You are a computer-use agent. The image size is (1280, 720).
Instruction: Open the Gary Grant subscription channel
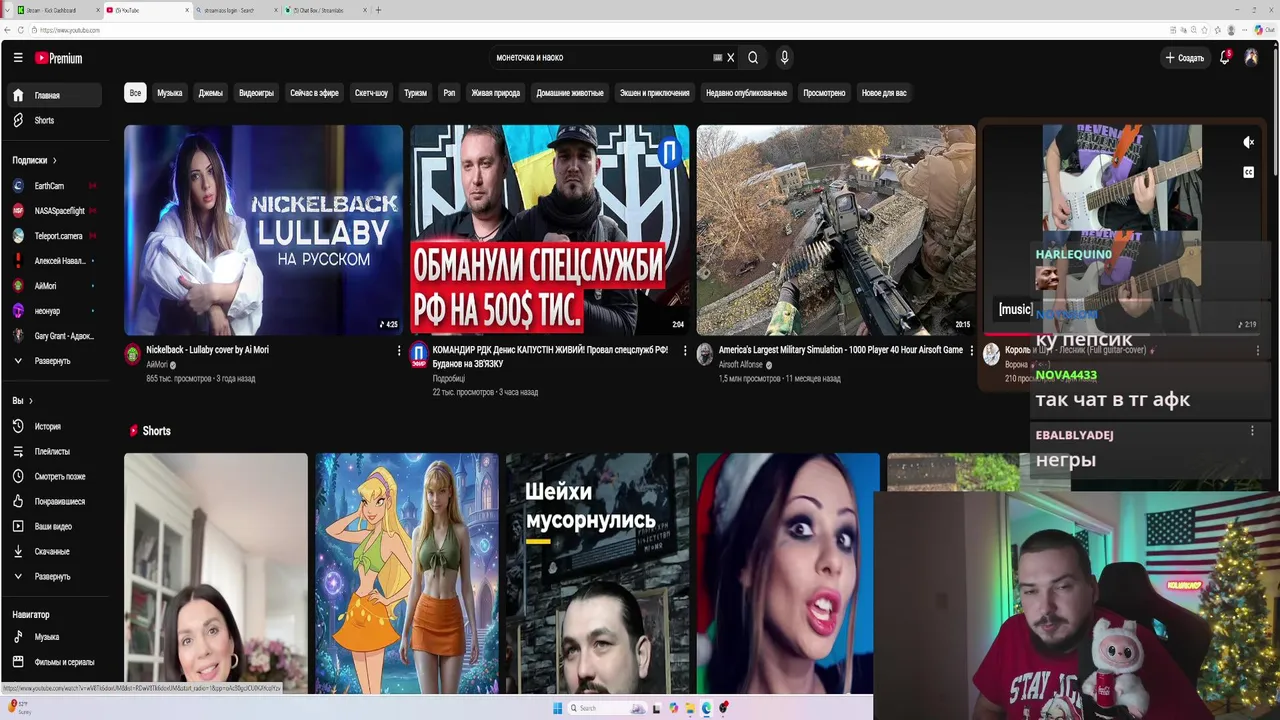[56, 336]
